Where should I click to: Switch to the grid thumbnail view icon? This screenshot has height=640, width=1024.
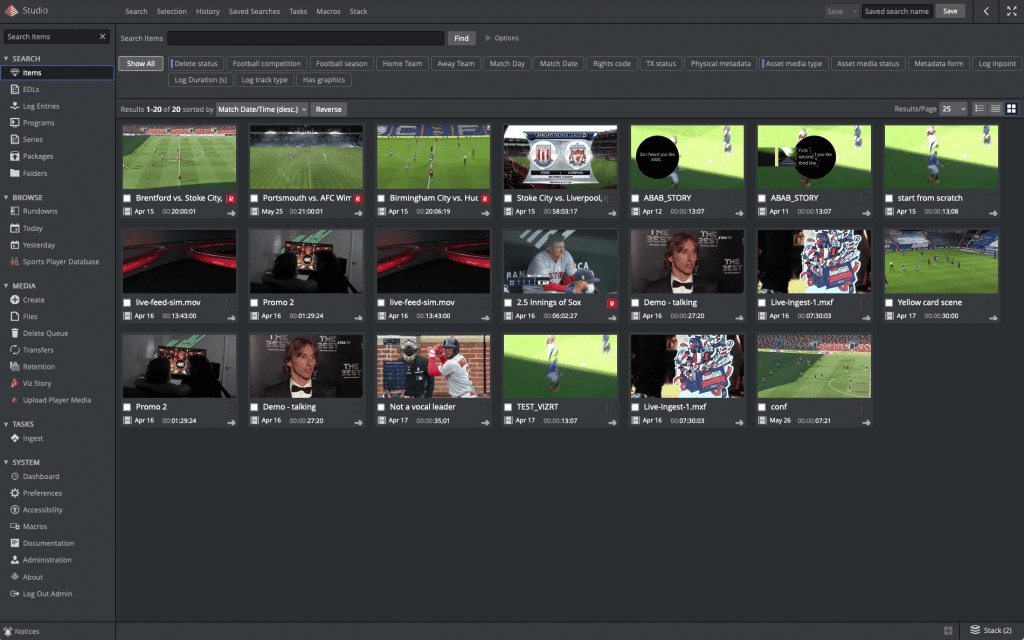click(x=1011, y=108)
